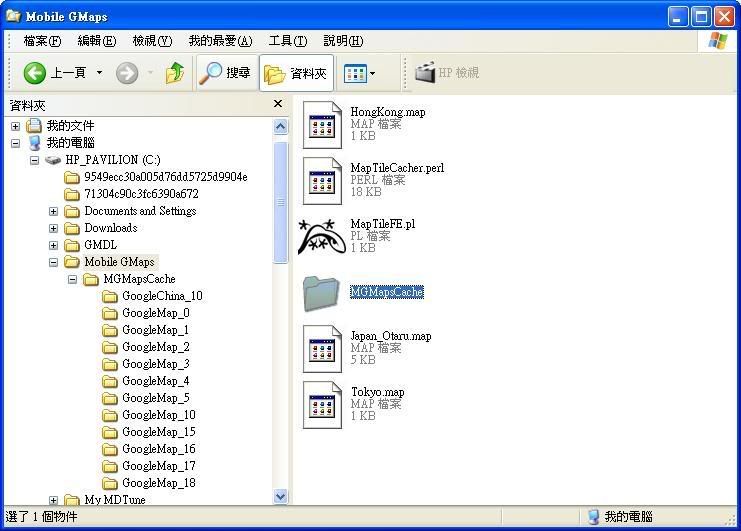Select the MapTileCacher.perl file icon
The width and height of the screenshot is (741, 531).
click(x=322, y=180)
